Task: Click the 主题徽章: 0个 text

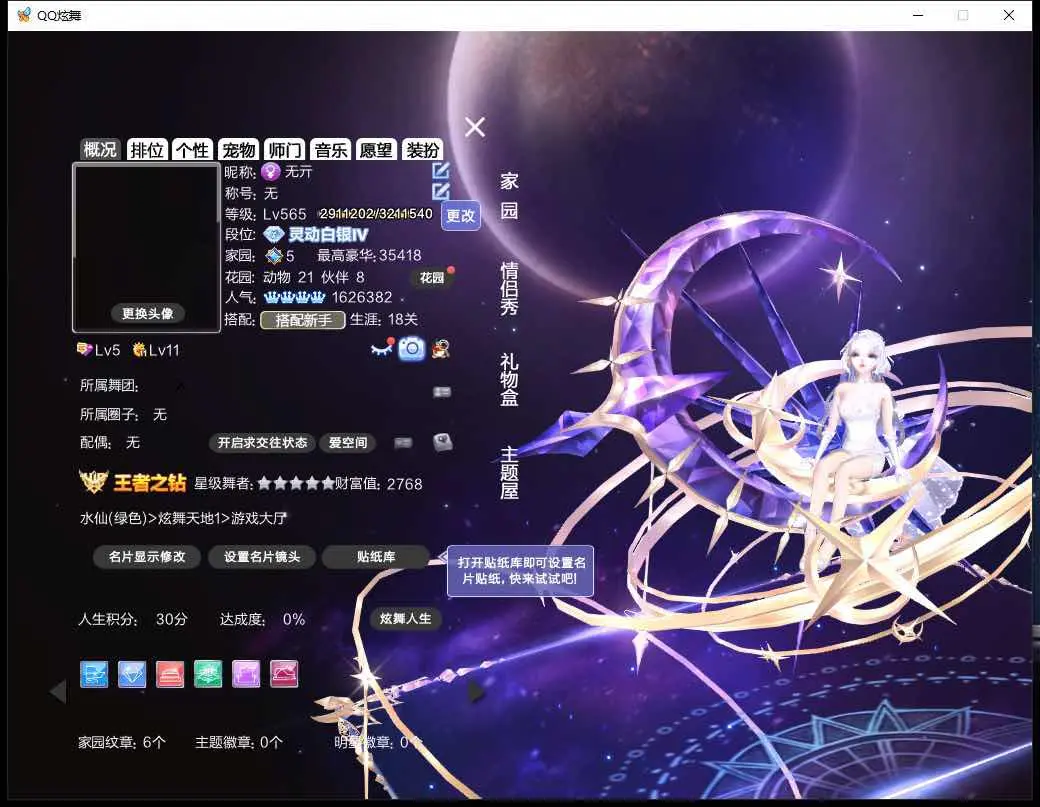Action: tap(239, 742)
